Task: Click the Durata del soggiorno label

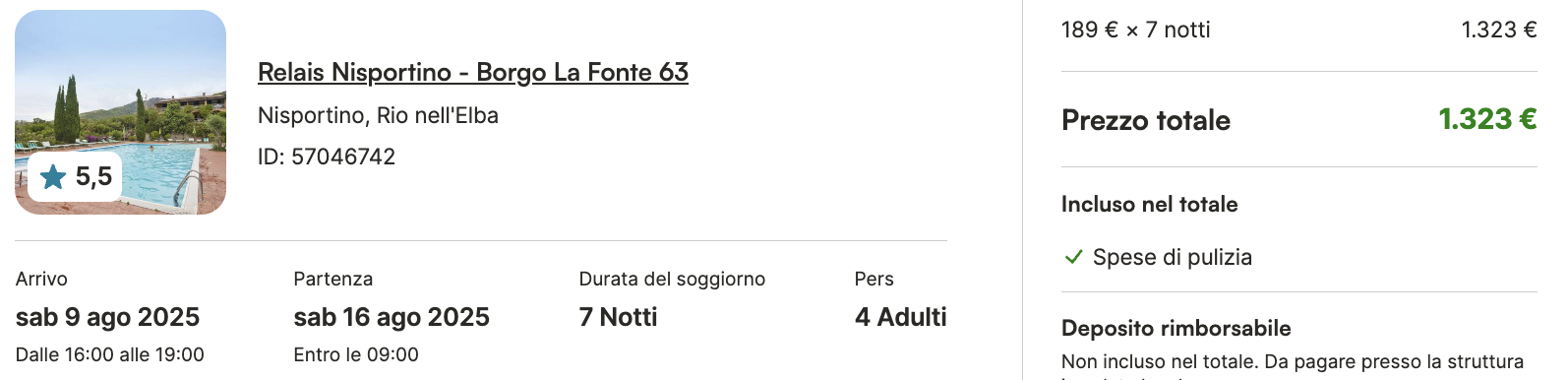Action: [672, 279]
